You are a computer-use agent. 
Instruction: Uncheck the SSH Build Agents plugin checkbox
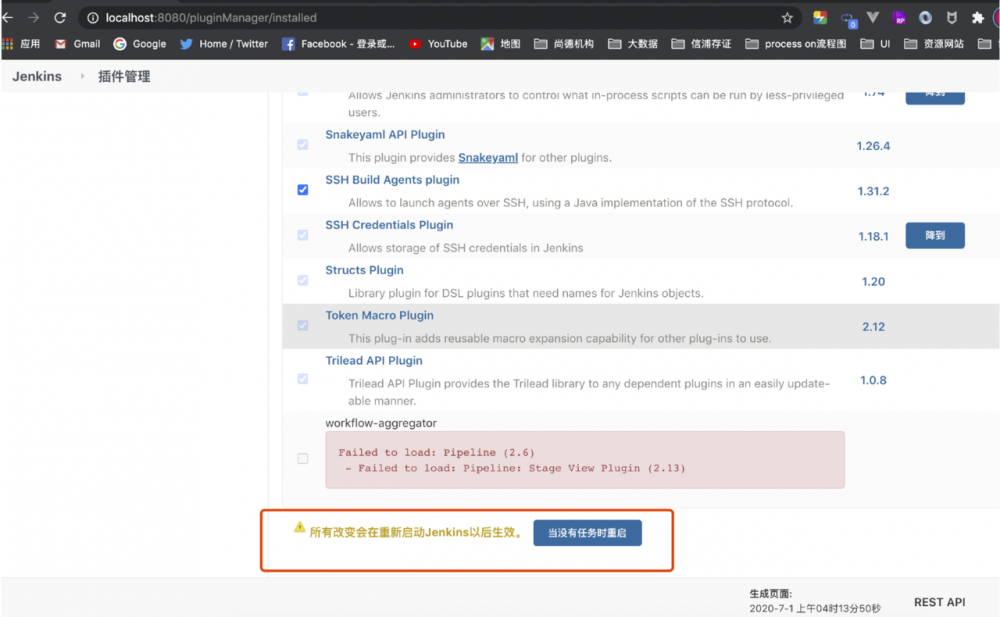click(303, 190)
